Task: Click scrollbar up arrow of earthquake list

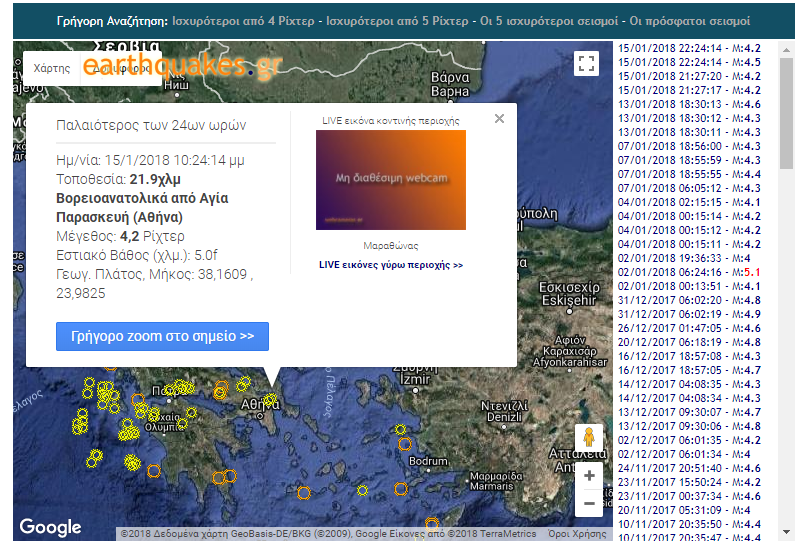Action: (786, 50)
